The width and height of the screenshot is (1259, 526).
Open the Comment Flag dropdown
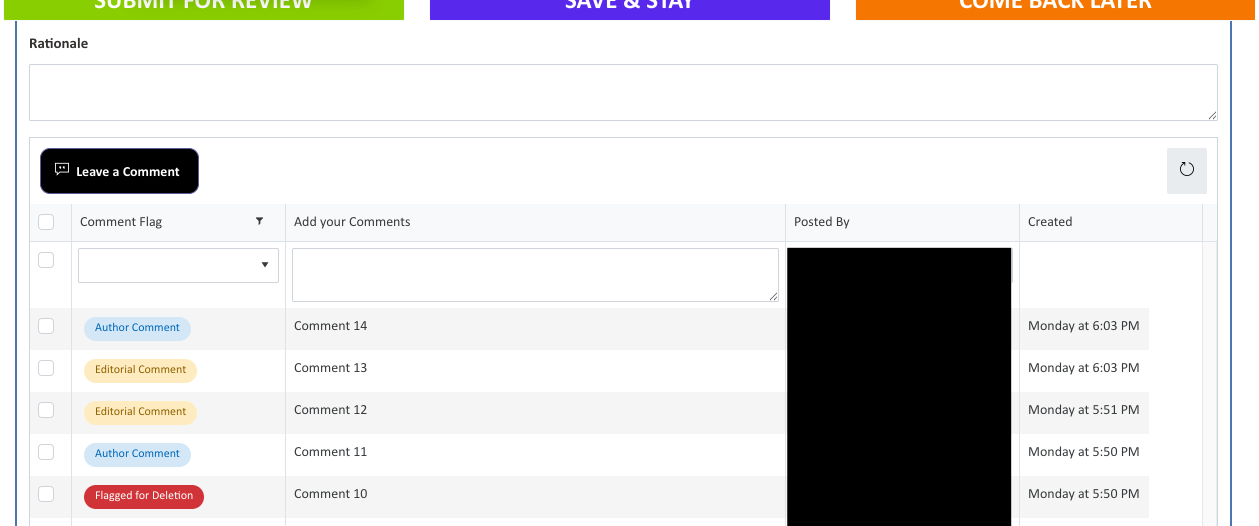pyautogui.click(x=178, y=265)
